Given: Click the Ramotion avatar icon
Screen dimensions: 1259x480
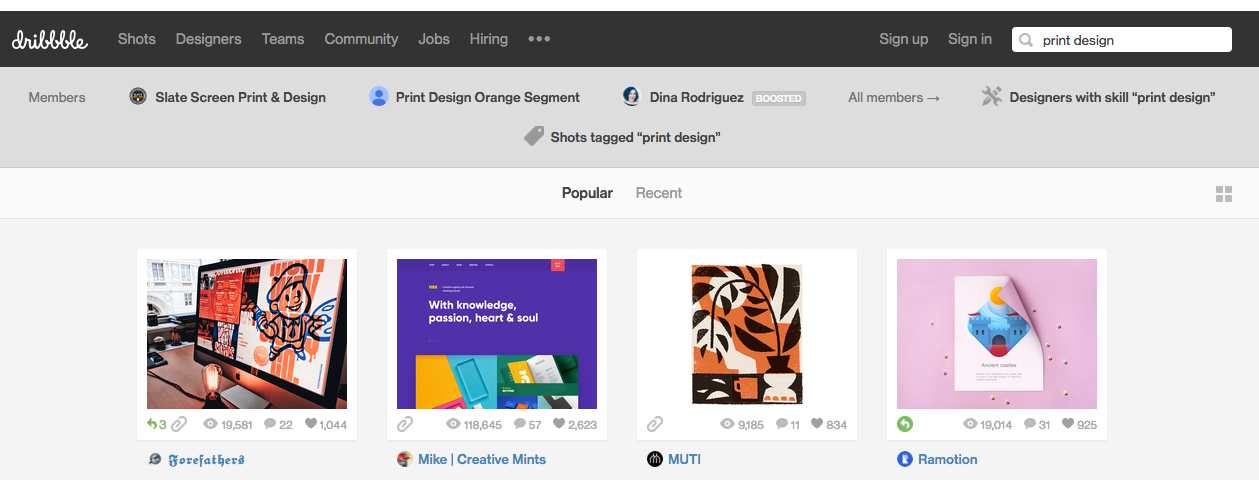Looking at the screenshot, I should [905, 459].
